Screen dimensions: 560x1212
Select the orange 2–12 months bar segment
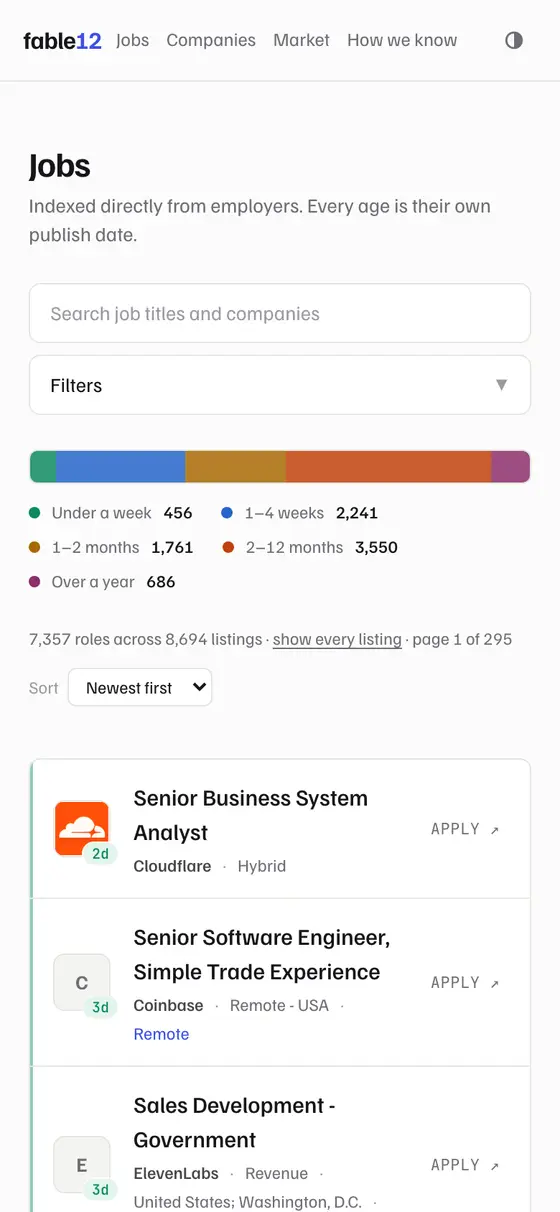click(389, 467)
